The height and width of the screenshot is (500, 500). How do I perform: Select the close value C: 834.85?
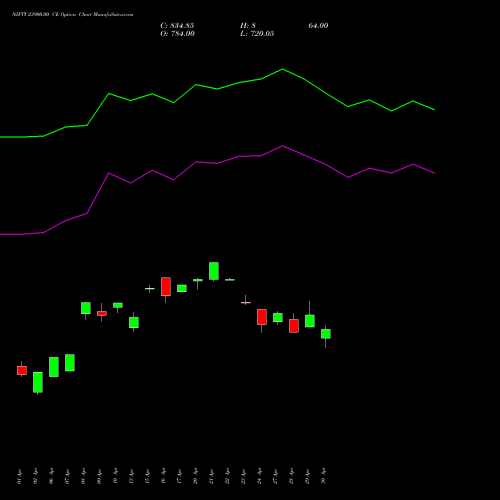(177, 26)
